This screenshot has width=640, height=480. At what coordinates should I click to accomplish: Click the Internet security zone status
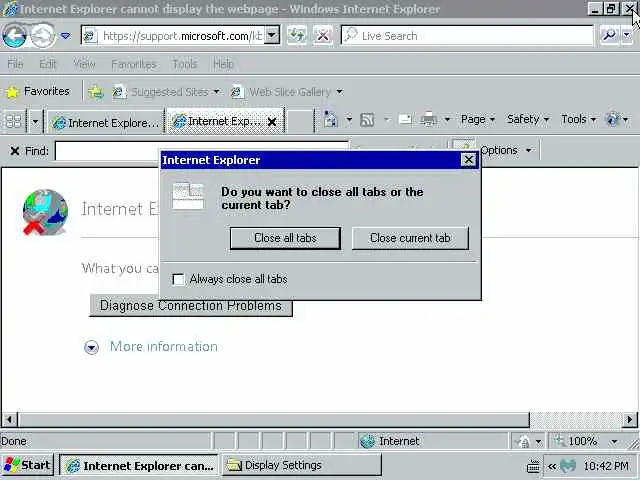coord(433,441)
